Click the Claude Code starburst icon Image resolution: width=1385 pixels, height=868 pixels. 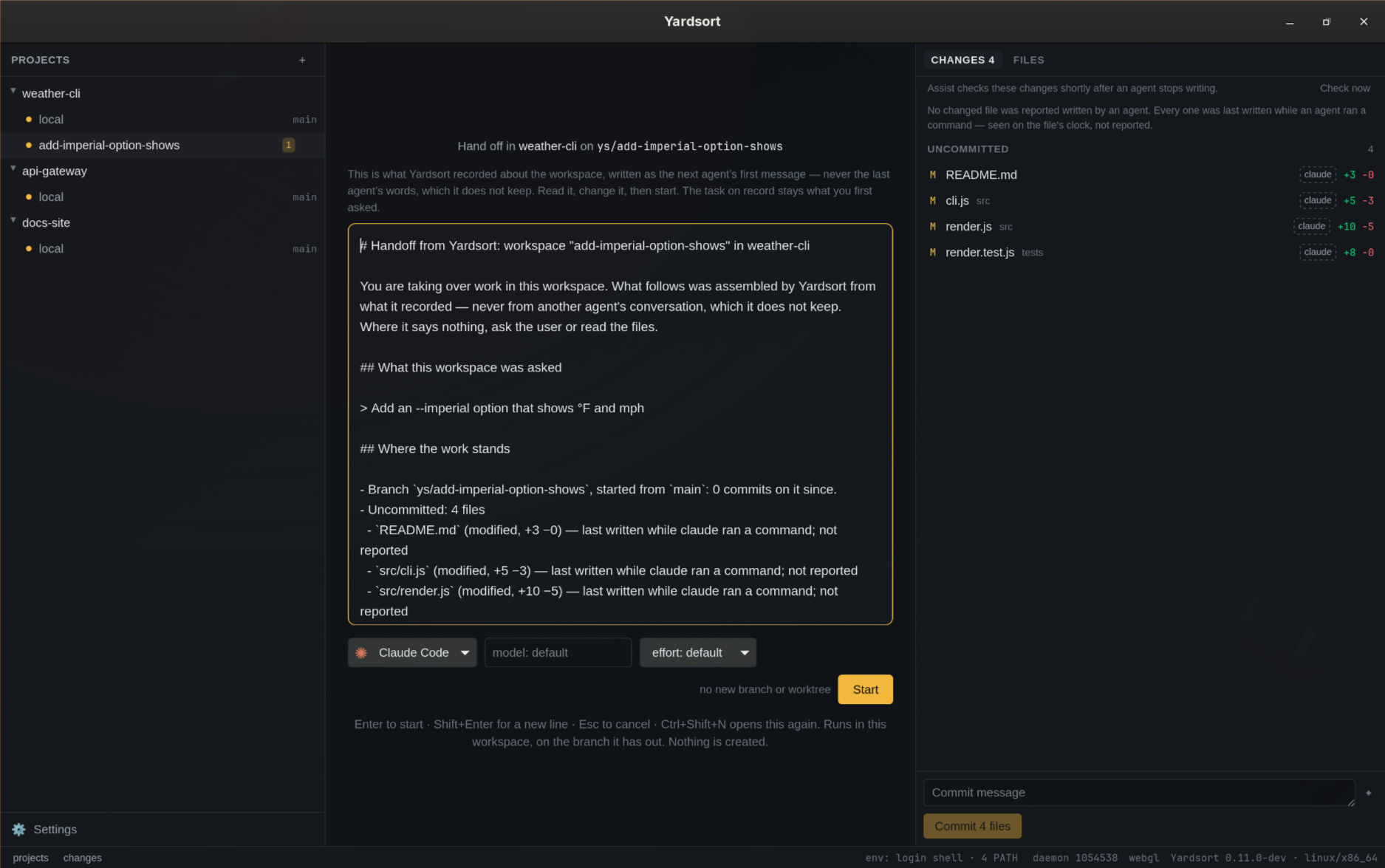point(361,653)
